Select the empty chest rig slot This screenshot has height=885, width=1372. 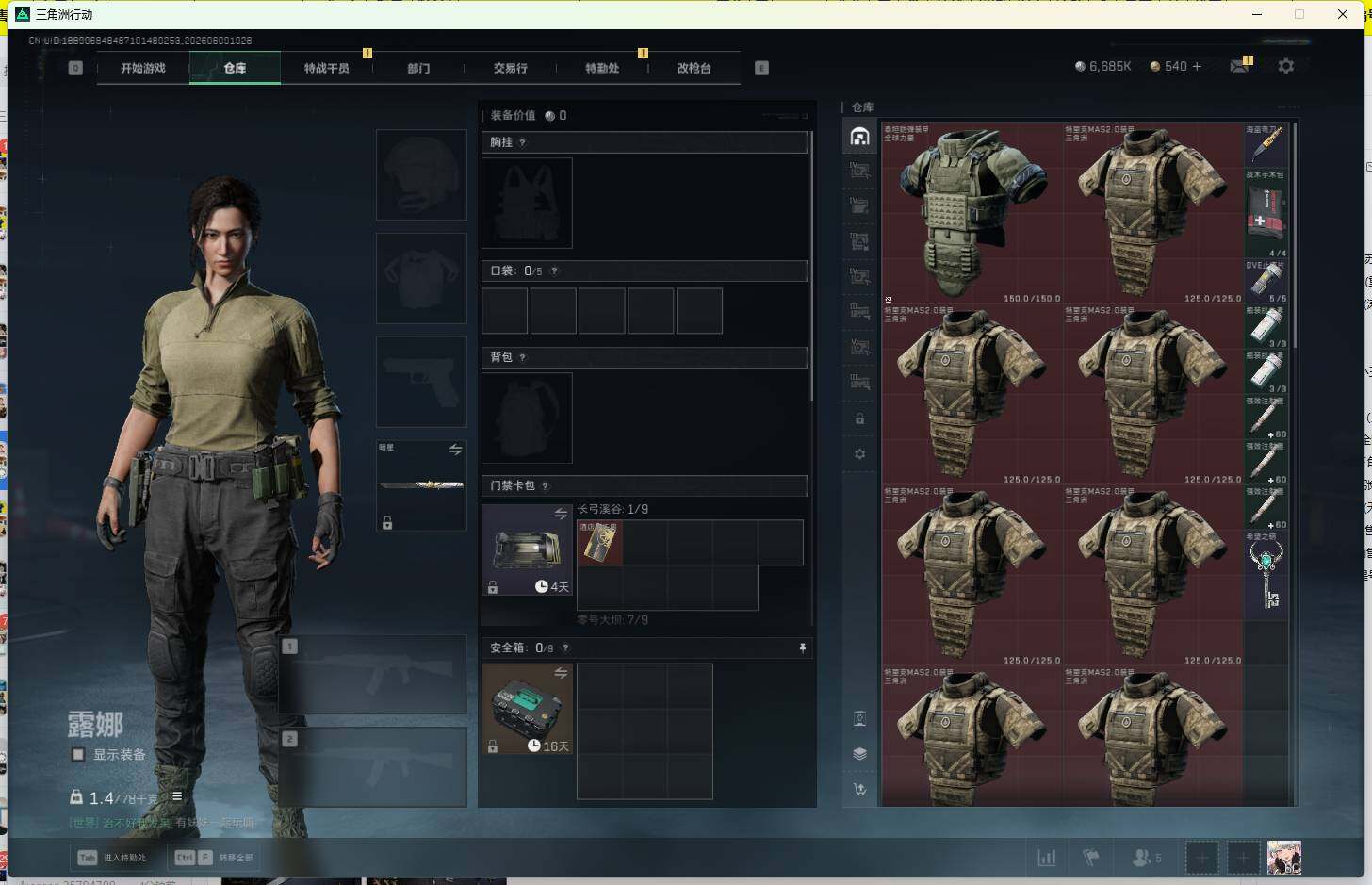(x=527, y=203)
